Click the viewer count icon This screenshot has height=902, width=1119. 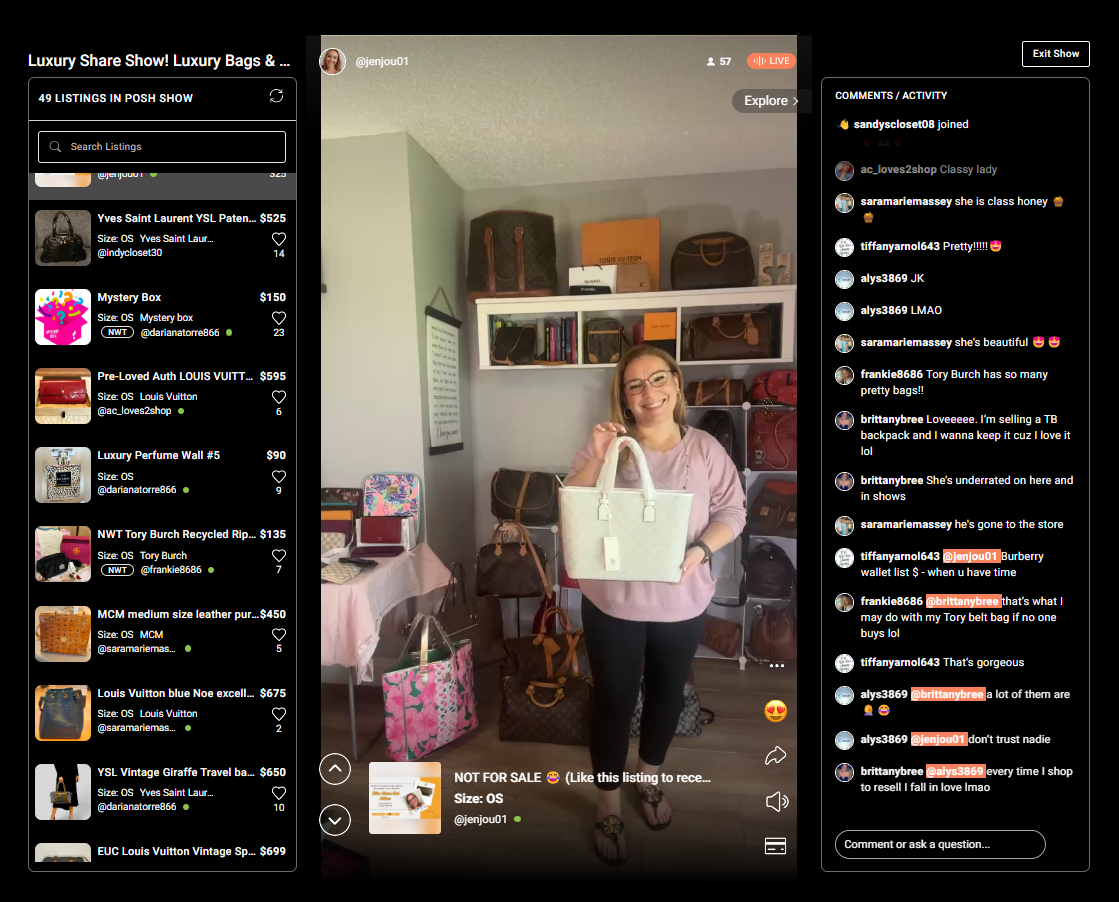pyautogui.click(x=711, y=62)
